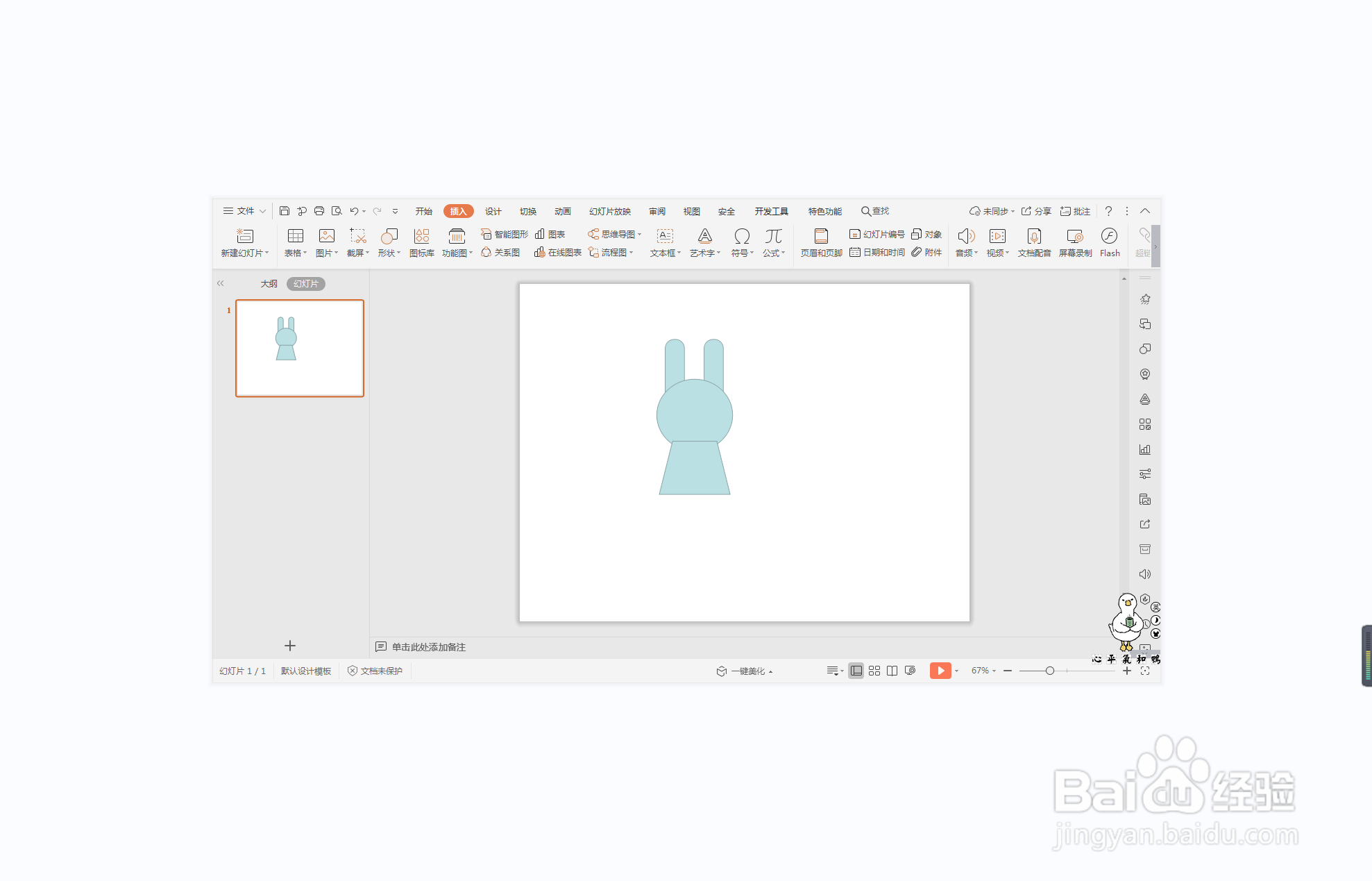1372x881 pixels.
Task: Start slideshow with orange play button
Action: (940, 671)
